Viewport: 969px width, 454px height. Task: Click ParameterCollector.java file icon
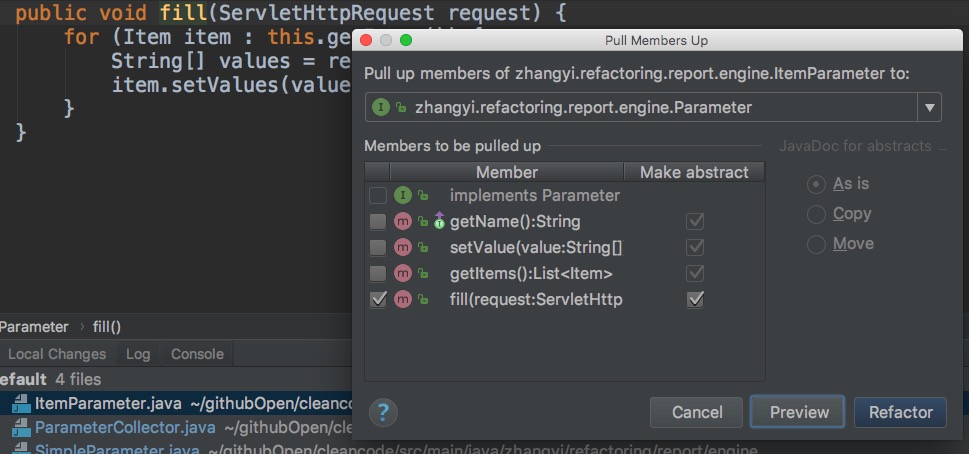click(x=22, y=428)
